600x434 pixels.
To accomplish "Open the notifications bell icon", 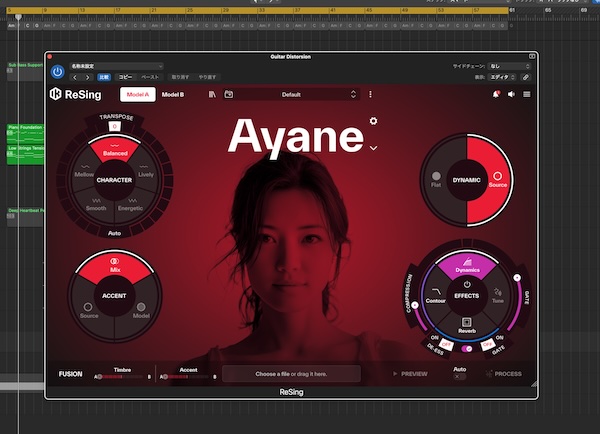I will click(496, 94).
